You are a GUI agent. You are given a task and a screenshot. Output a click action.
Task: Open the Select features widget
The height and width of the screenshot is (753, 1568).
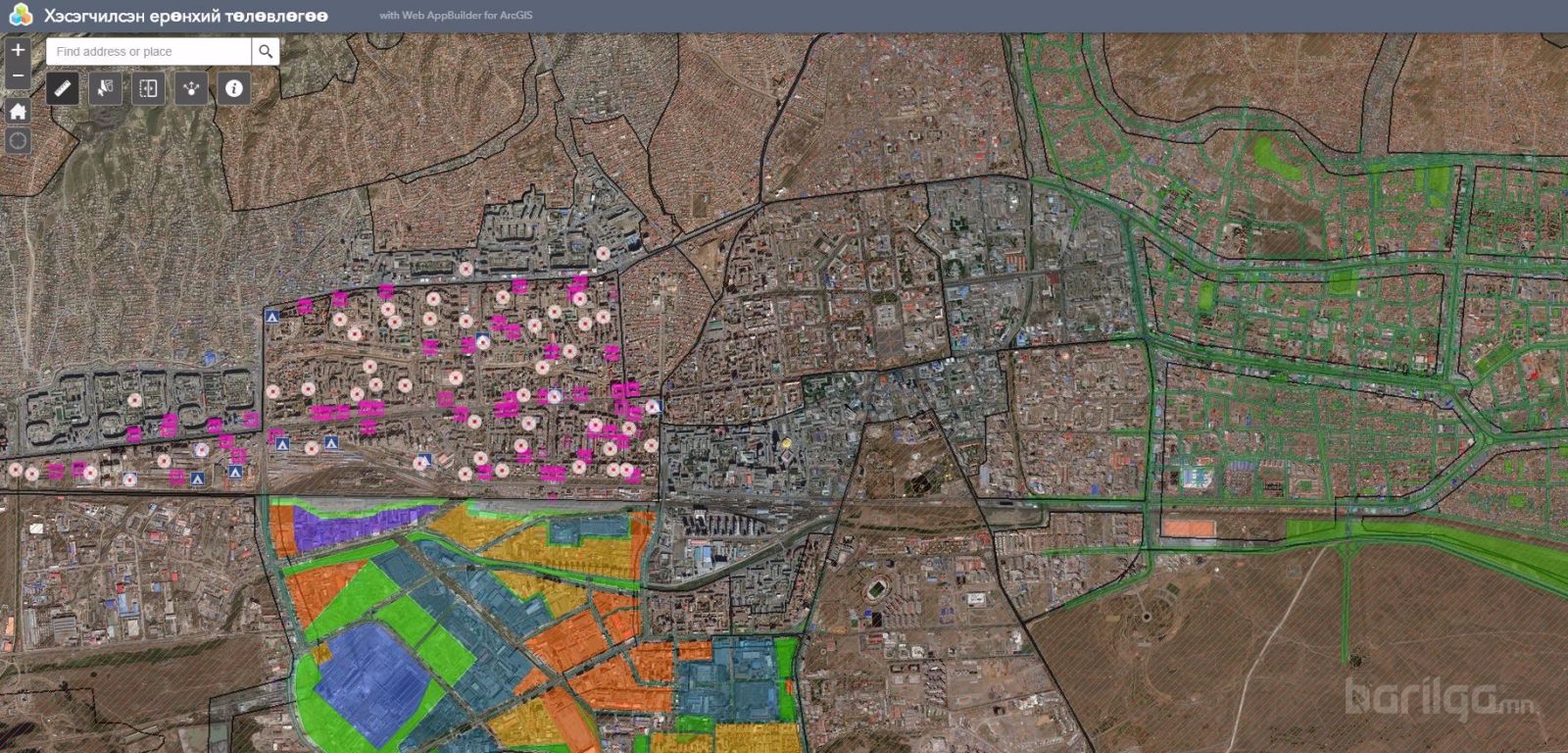105,88
